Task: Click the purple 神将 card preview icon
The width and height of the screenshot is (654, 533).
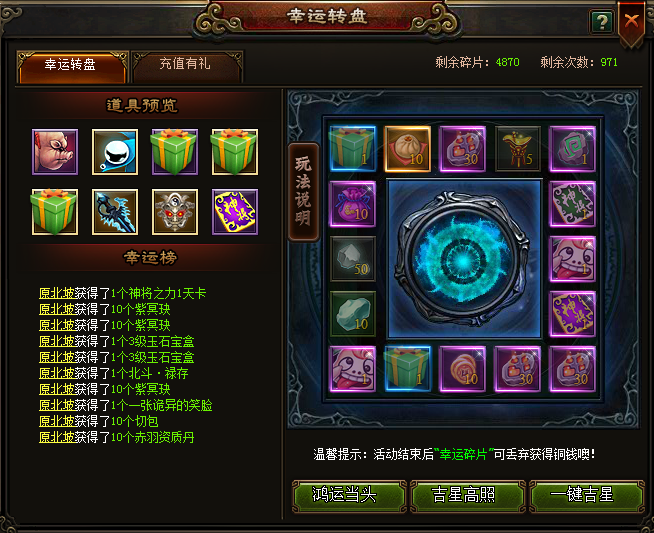Action: coord(235,212)
